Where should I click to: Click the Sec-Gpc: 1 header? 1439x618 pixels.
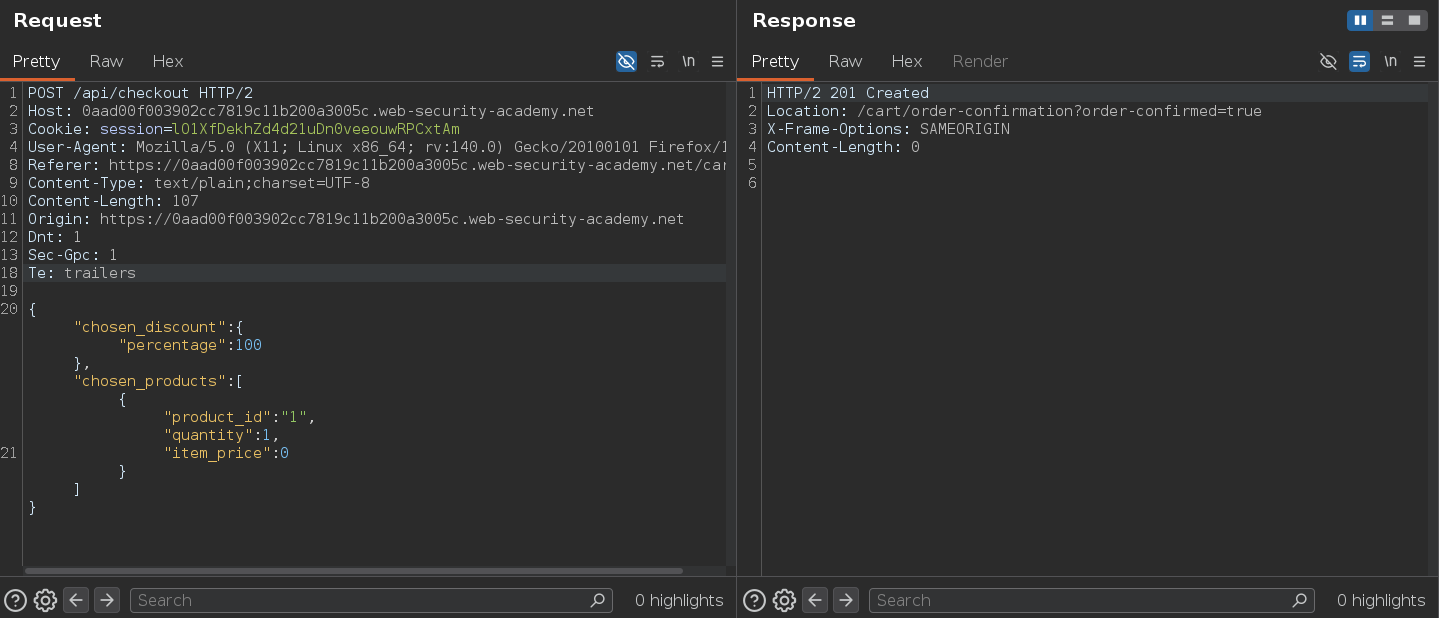tap(72, 255)
